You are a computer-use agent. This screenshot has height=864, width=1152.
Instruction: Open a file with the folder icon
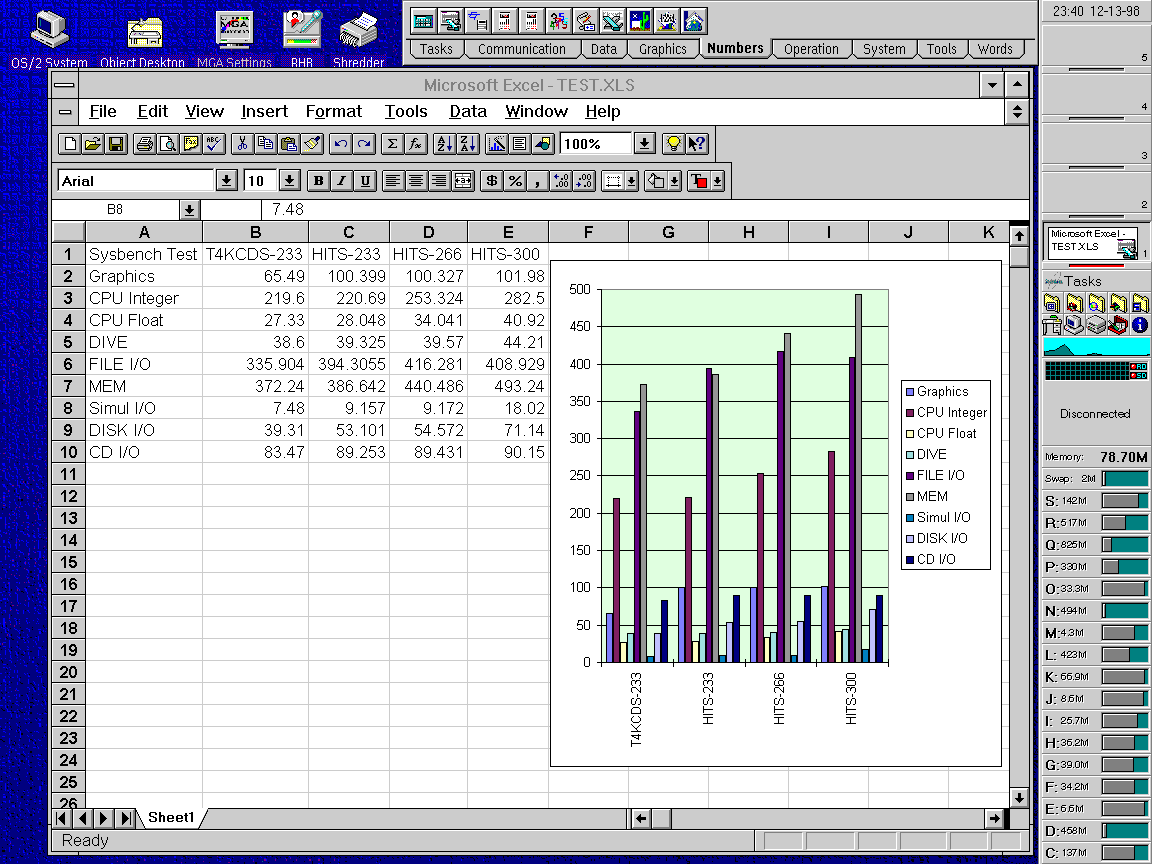93,143
